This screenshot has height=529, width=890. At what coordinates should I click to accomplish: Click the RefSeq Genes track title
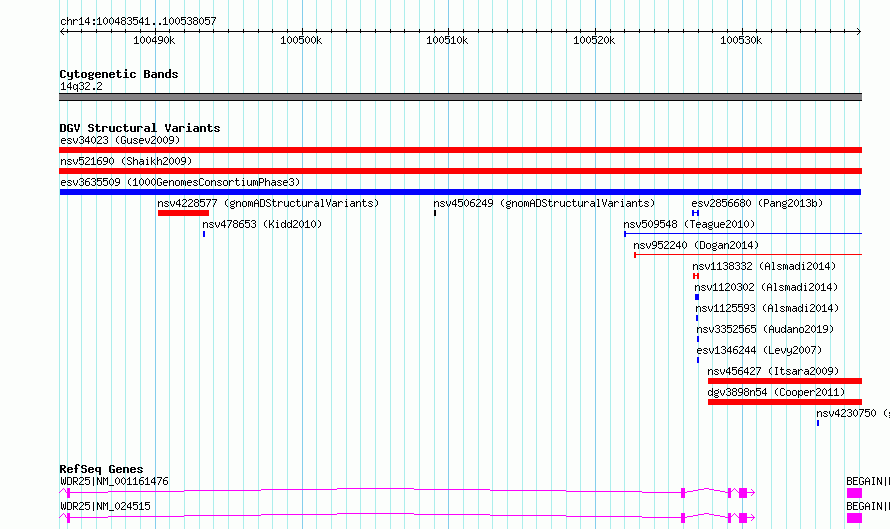tap(101, 469)
